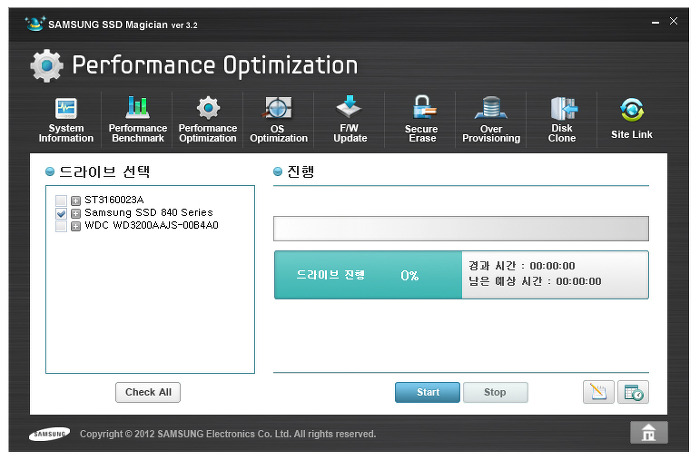Open Over Provisioning tool
The width and height of the screenshot is (700, 460).
coord(491,120)
